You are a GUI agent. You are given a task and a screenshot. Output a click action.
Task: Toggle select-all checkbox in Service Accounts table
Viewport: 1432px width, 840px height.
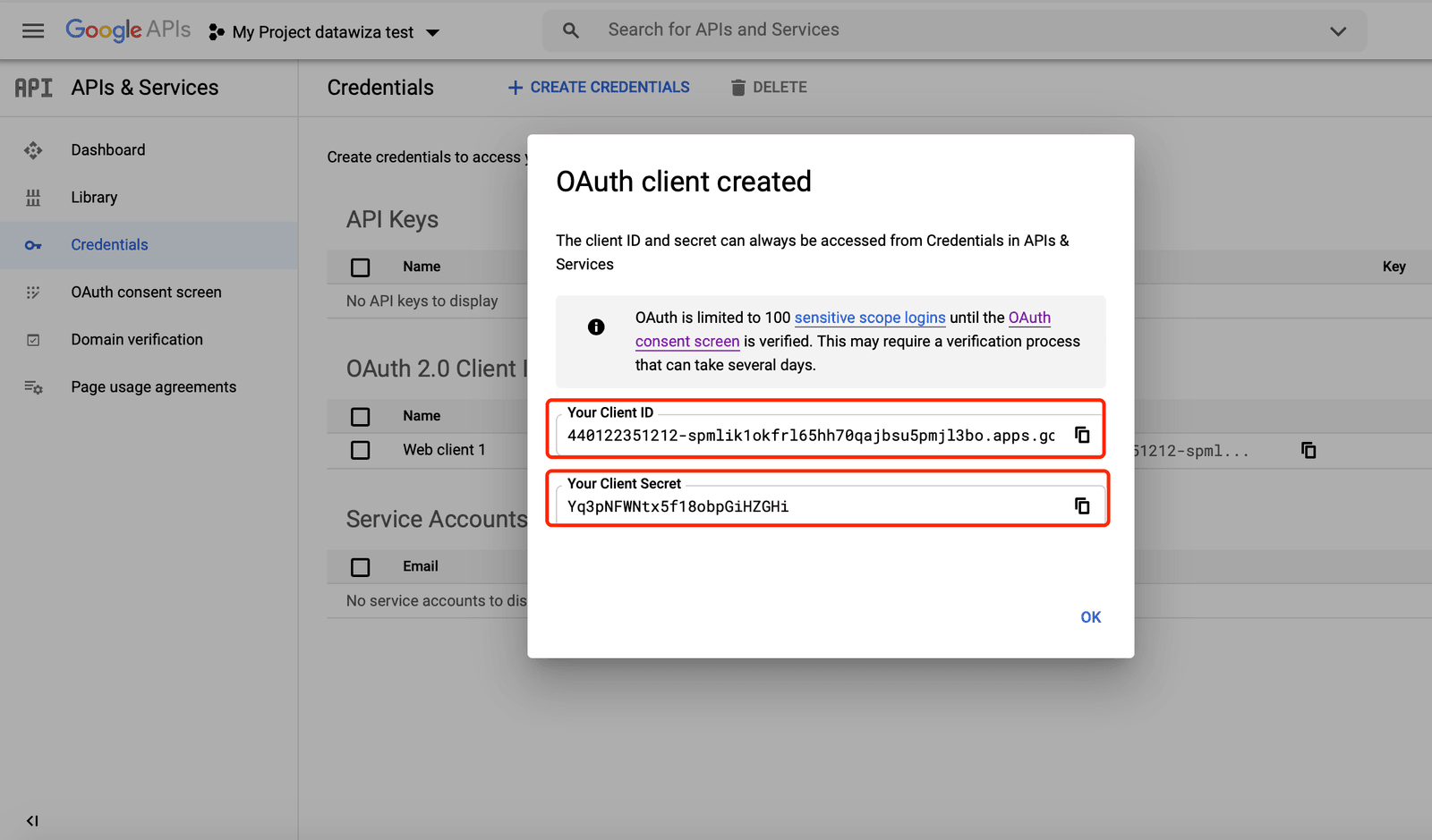pyautogui.click(x=361, y=567)
